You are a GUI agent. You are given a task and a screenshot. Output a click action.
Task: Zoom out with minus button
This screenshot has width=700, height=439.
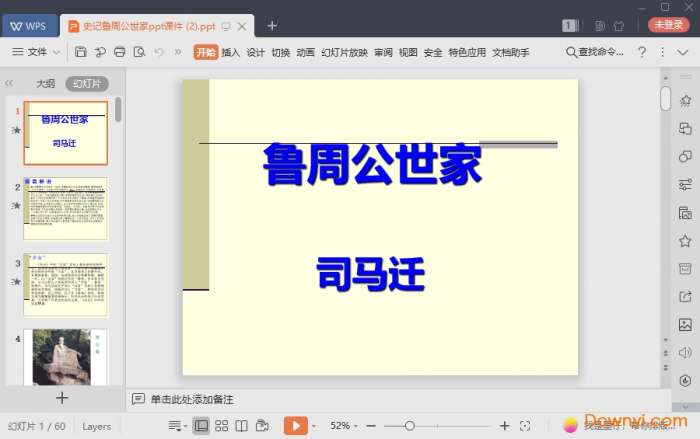pos(371,426)
